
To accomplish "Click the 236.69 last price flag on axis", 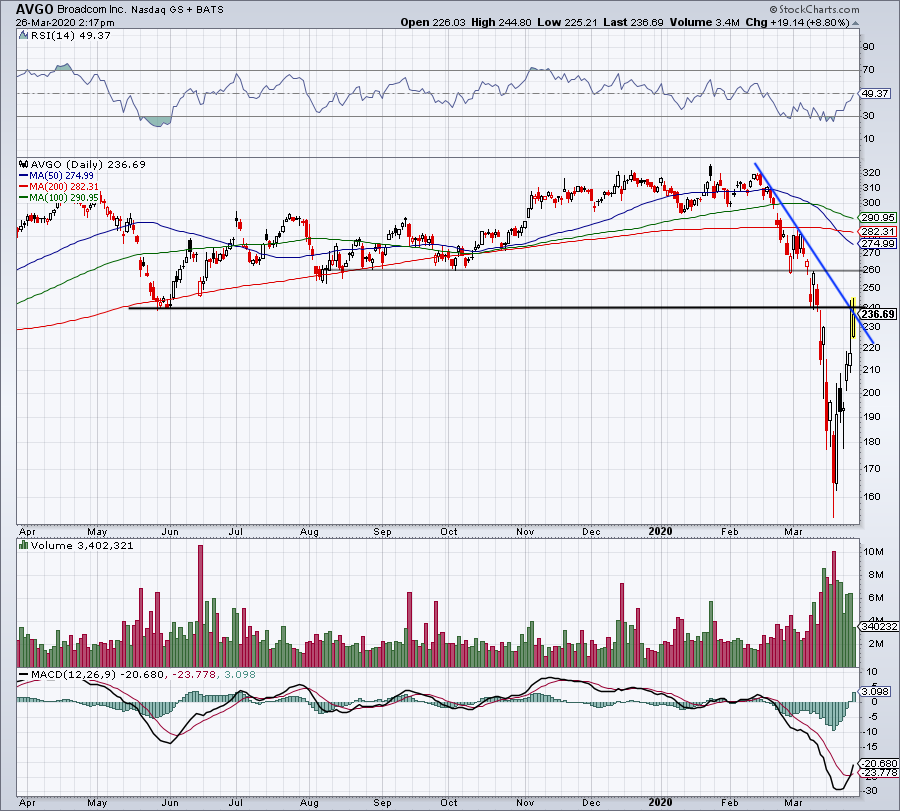I will tap(877, 314).
